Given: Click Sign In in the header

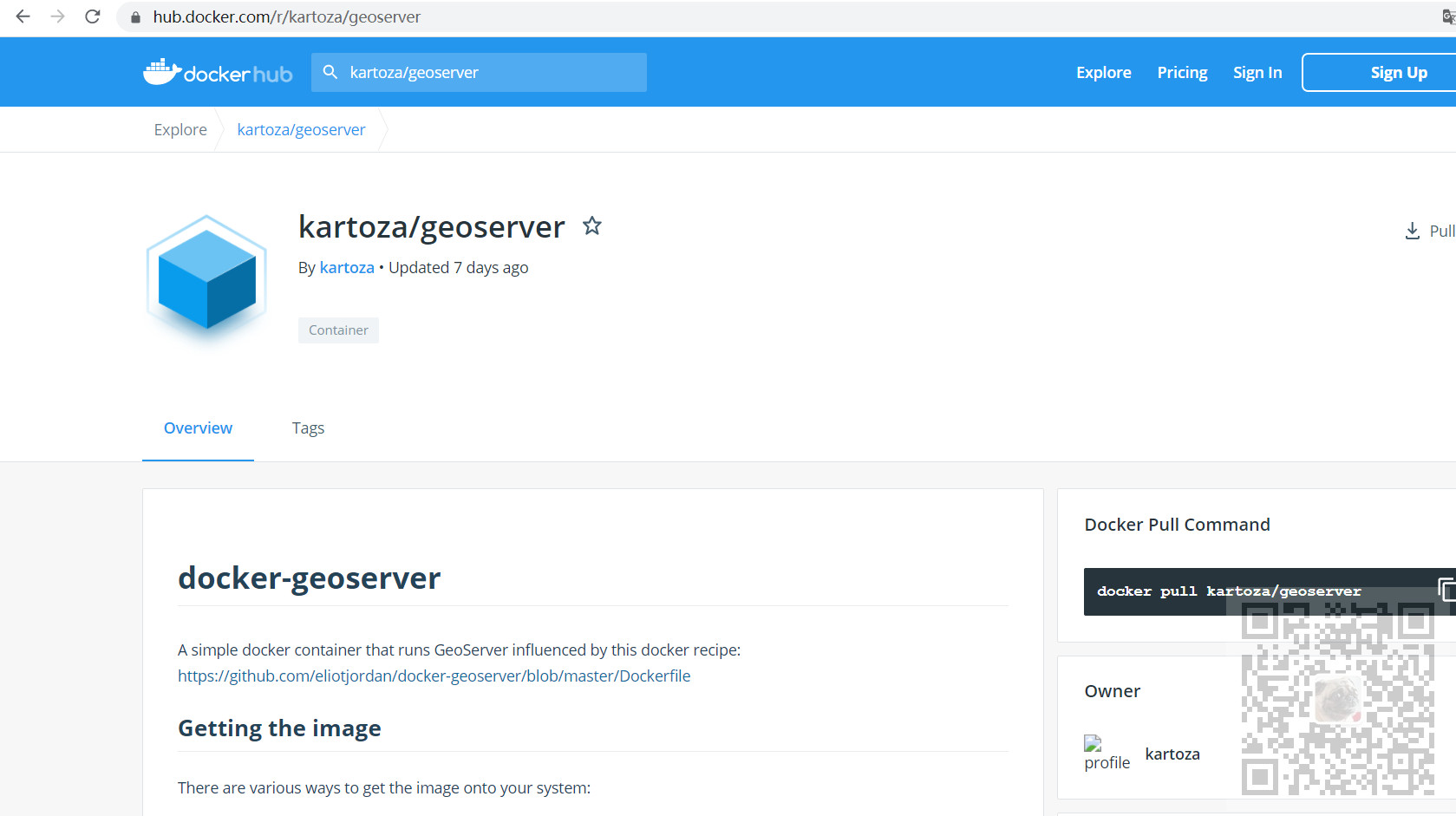Looking at the screenshot, I should [x=1257, y=73].
